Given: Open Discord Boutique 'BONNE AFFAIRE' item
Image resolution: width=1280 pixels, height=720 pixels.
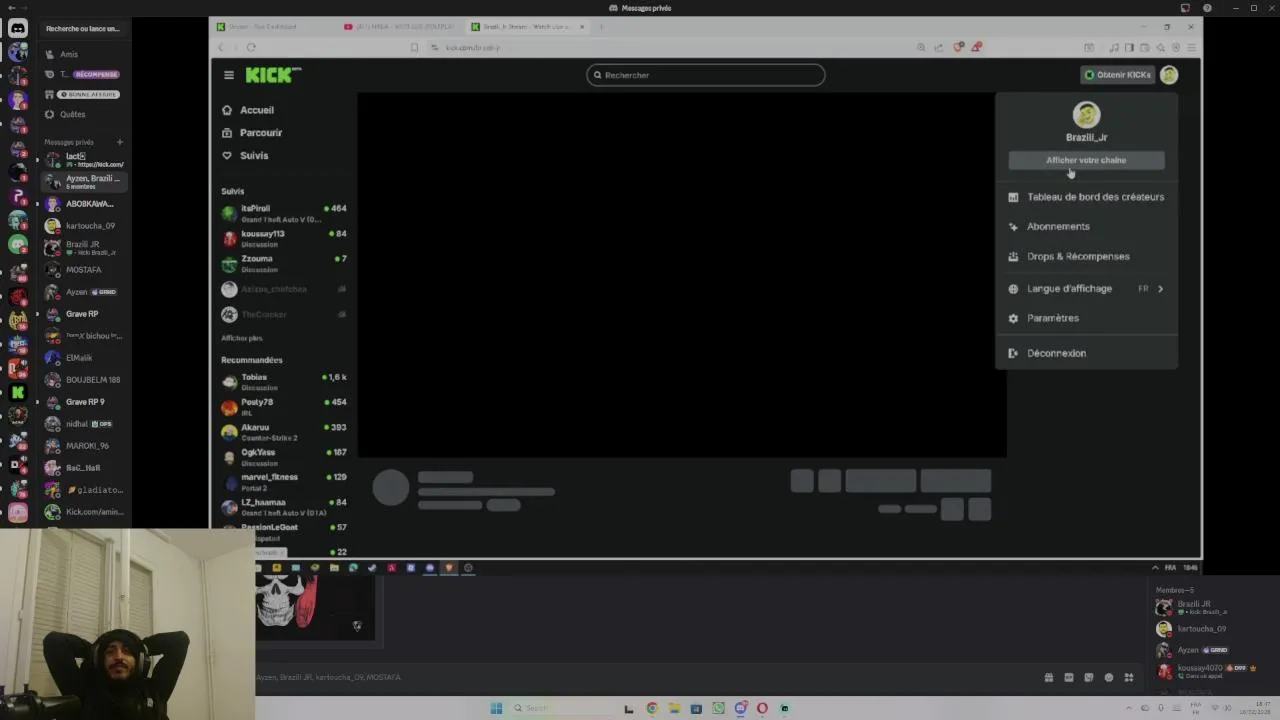Looking at the screenshot, I should click(84, 94).
